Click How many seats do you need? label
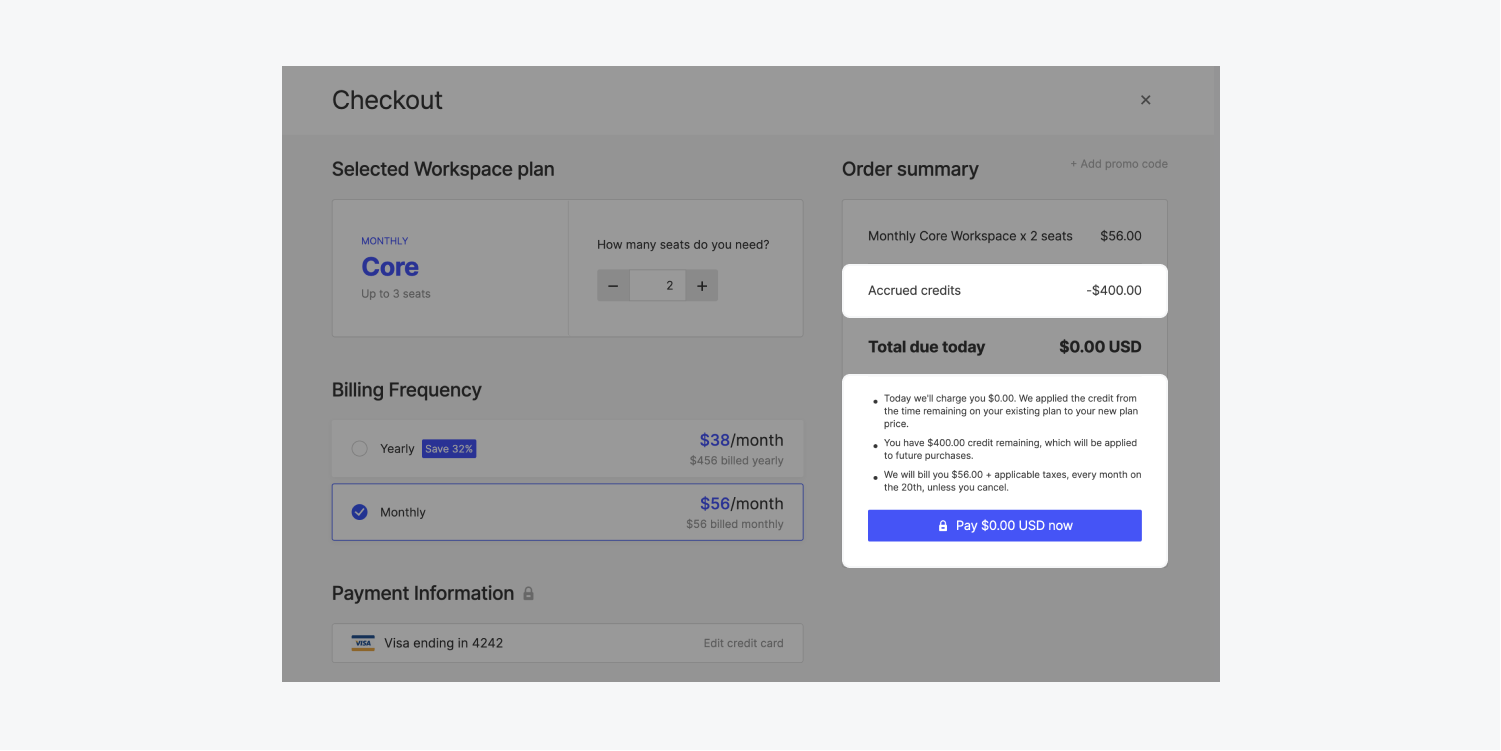This screenshot has width=1501, height=751. (683, 245)
